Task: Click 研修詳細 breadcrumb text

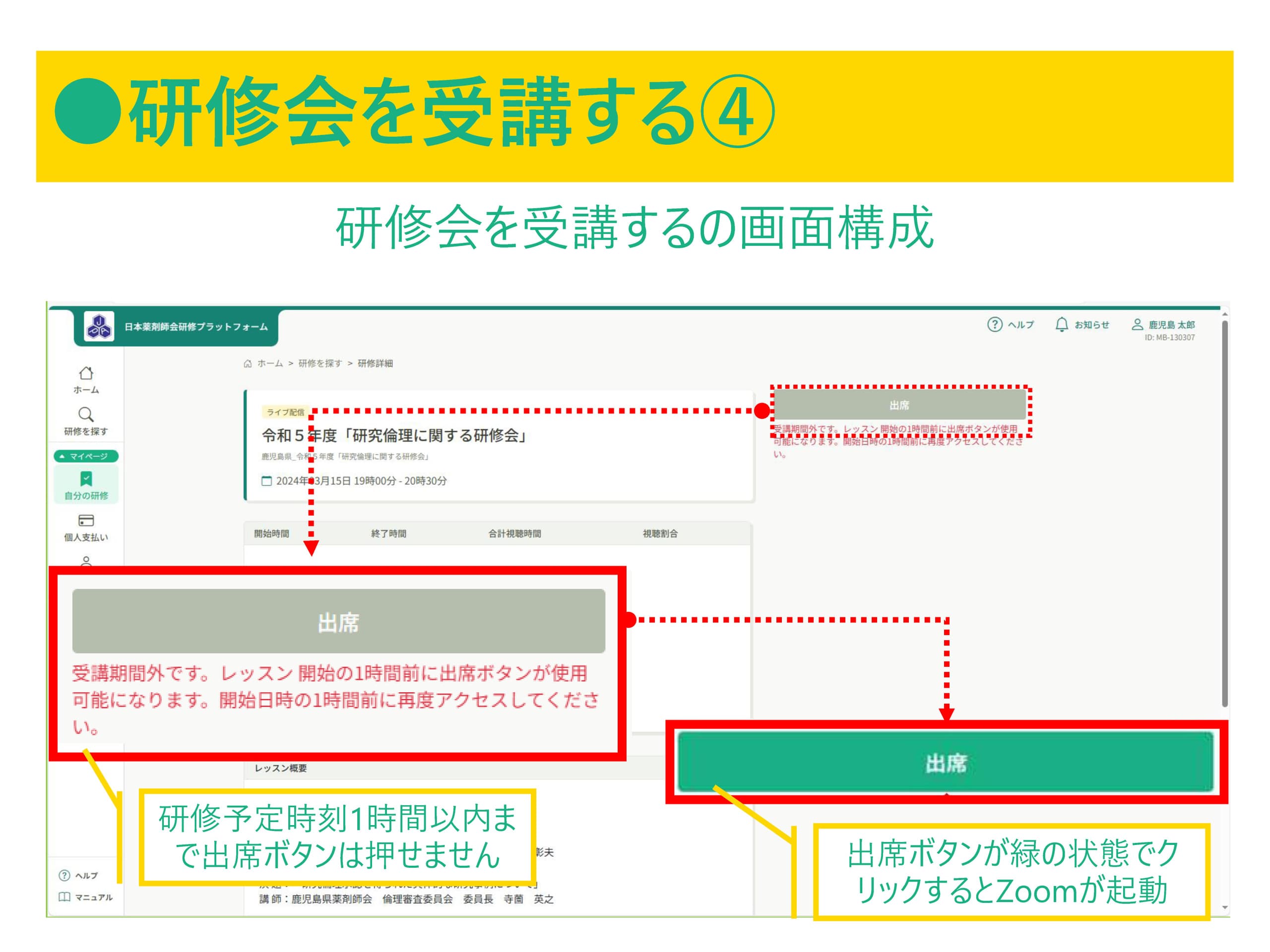Action: pyautogui.click(x=375, y=363)
